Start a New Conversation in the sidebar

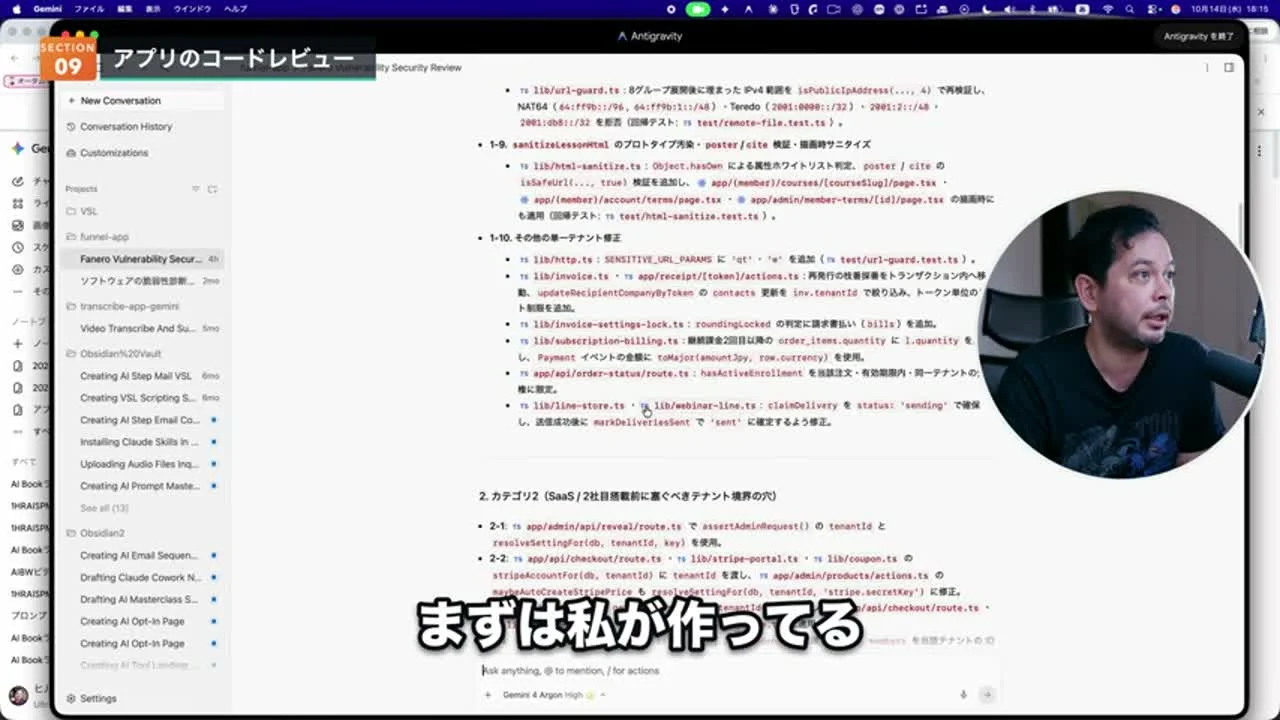(144, 101)
